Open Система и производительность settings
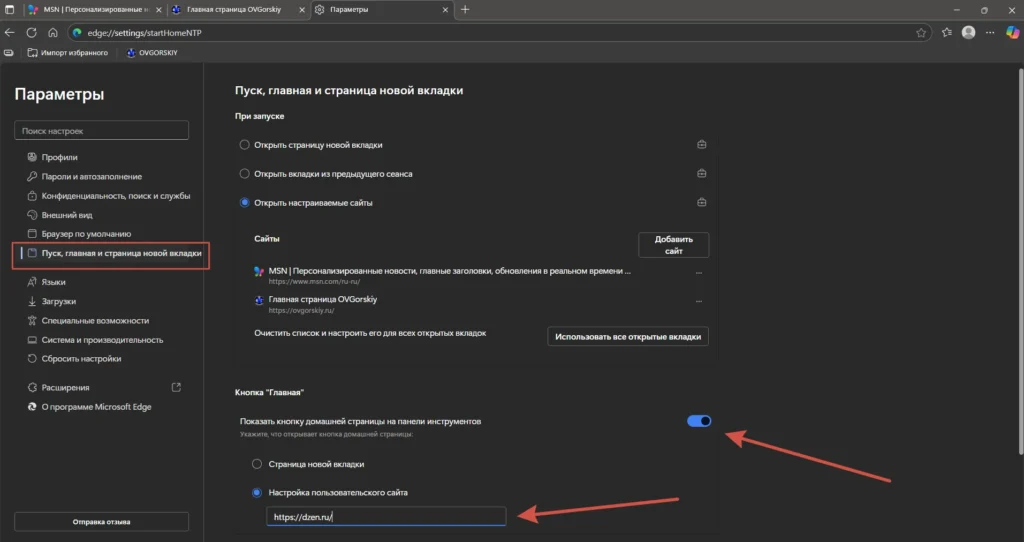The image size is (1024, 542). tap(103, 340)
